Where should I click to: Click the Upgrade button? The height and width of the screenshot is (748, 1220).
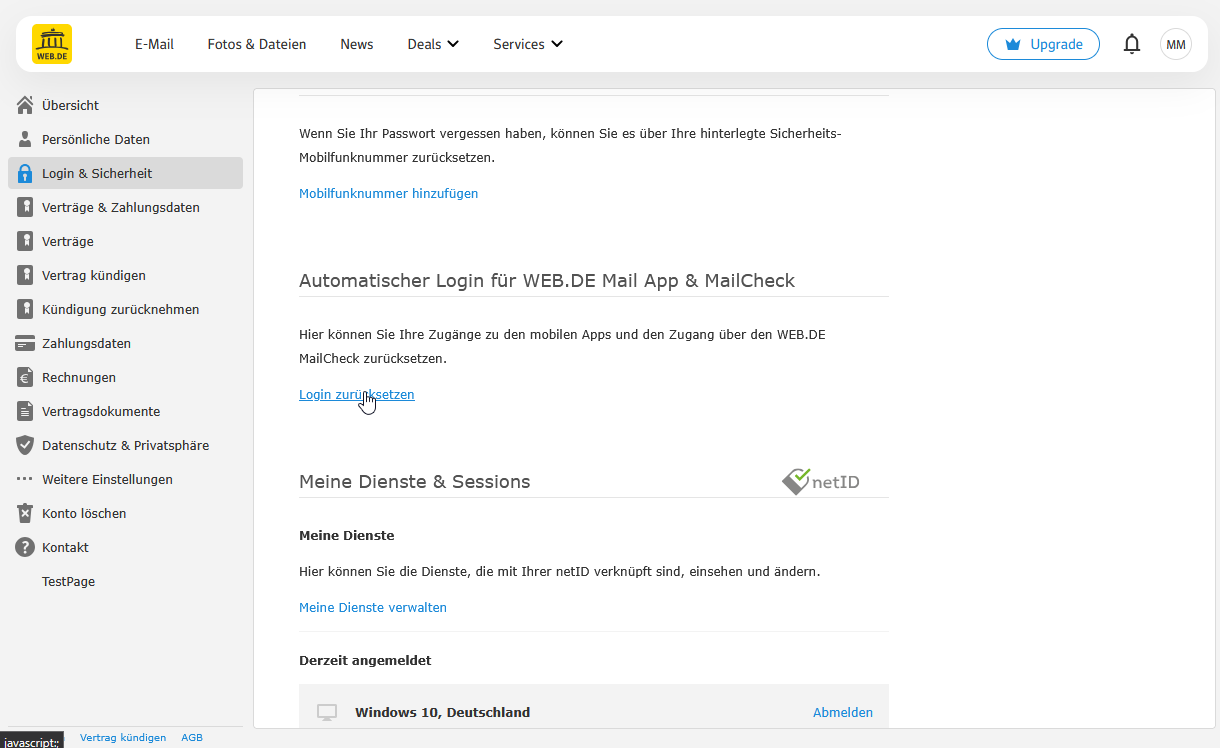(x=1043, y=44)
